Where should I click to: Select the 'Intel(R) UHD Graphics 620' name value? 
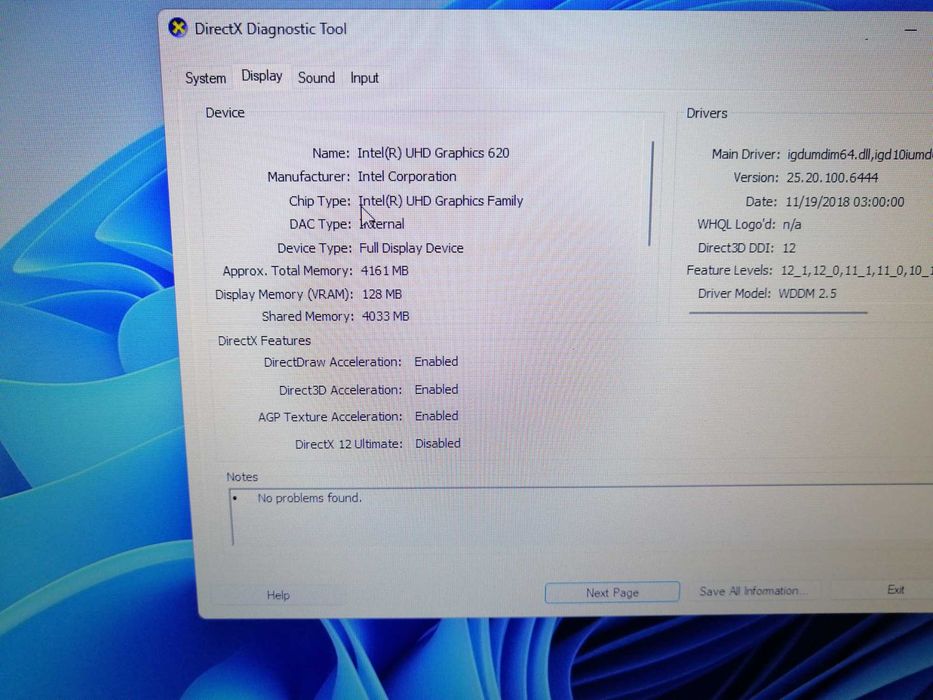coord(433,153)
